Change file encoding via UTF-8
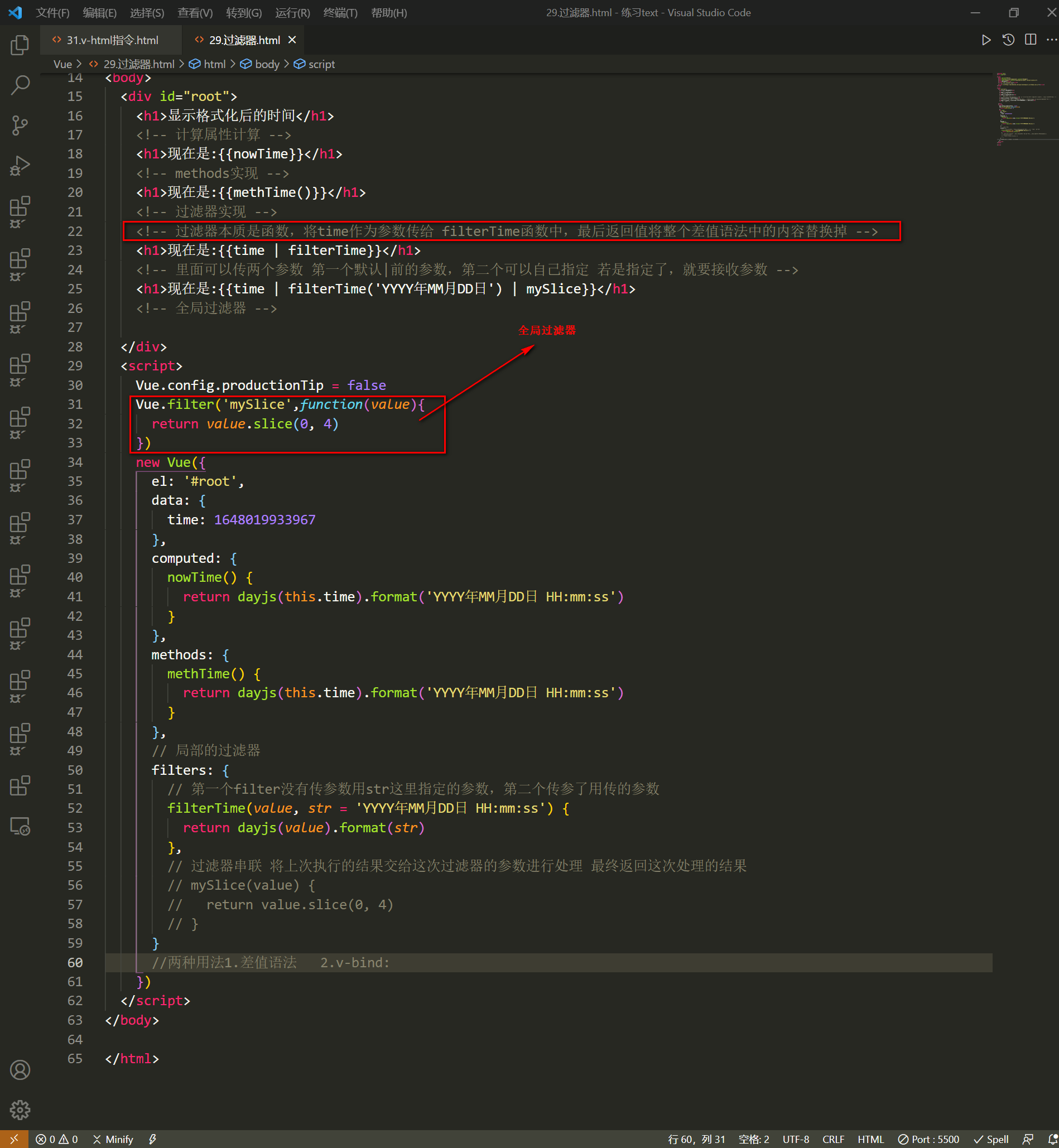 796,1139
